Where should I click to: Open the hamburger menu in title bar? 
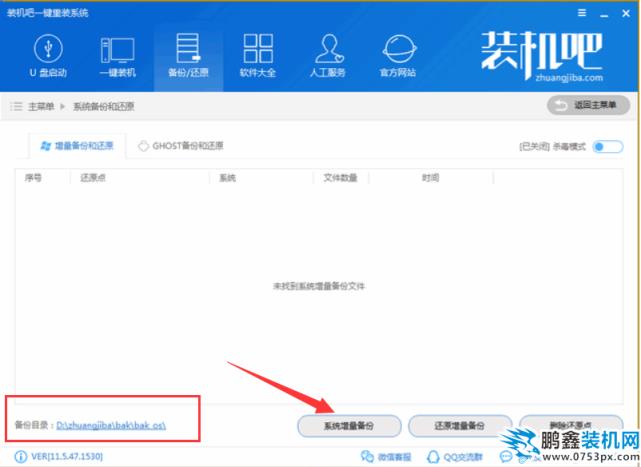click(x=582, y=13)
